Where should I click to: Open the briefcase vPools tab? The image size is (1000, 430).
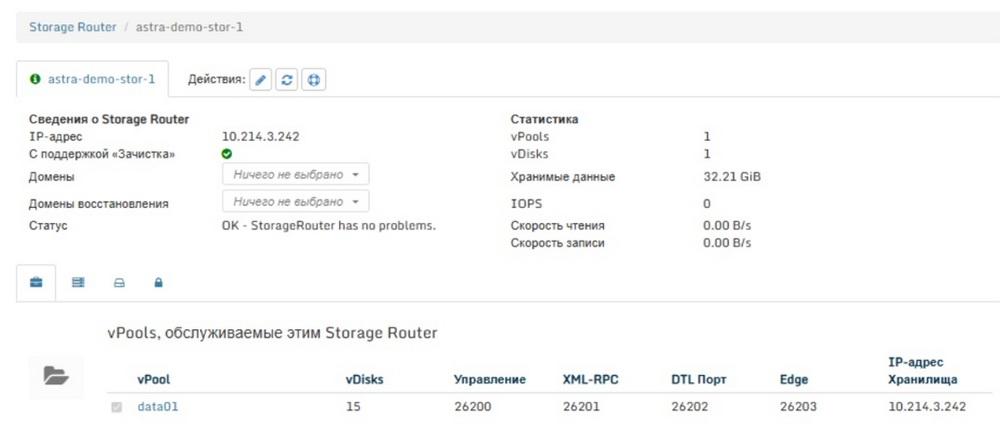click(36, 283)
